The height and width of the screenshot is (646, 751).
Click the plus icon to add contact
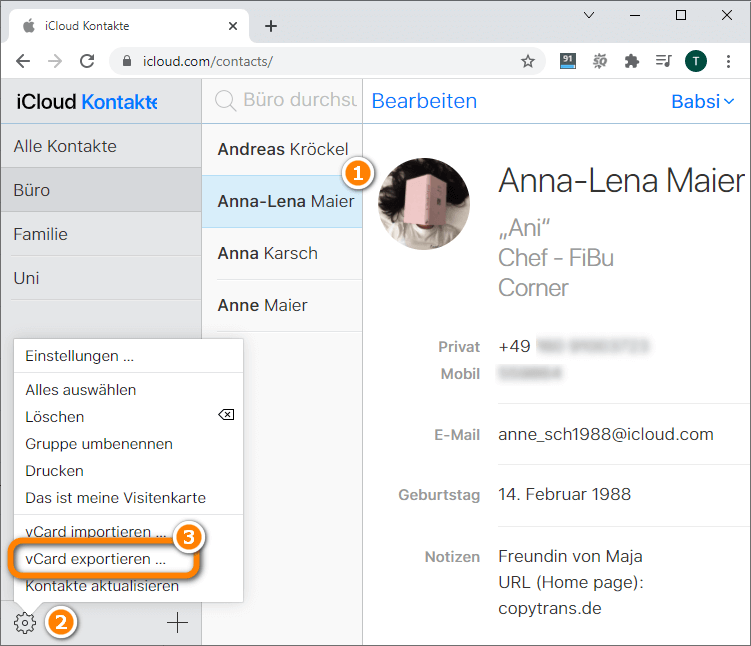[x=177, y=623]
